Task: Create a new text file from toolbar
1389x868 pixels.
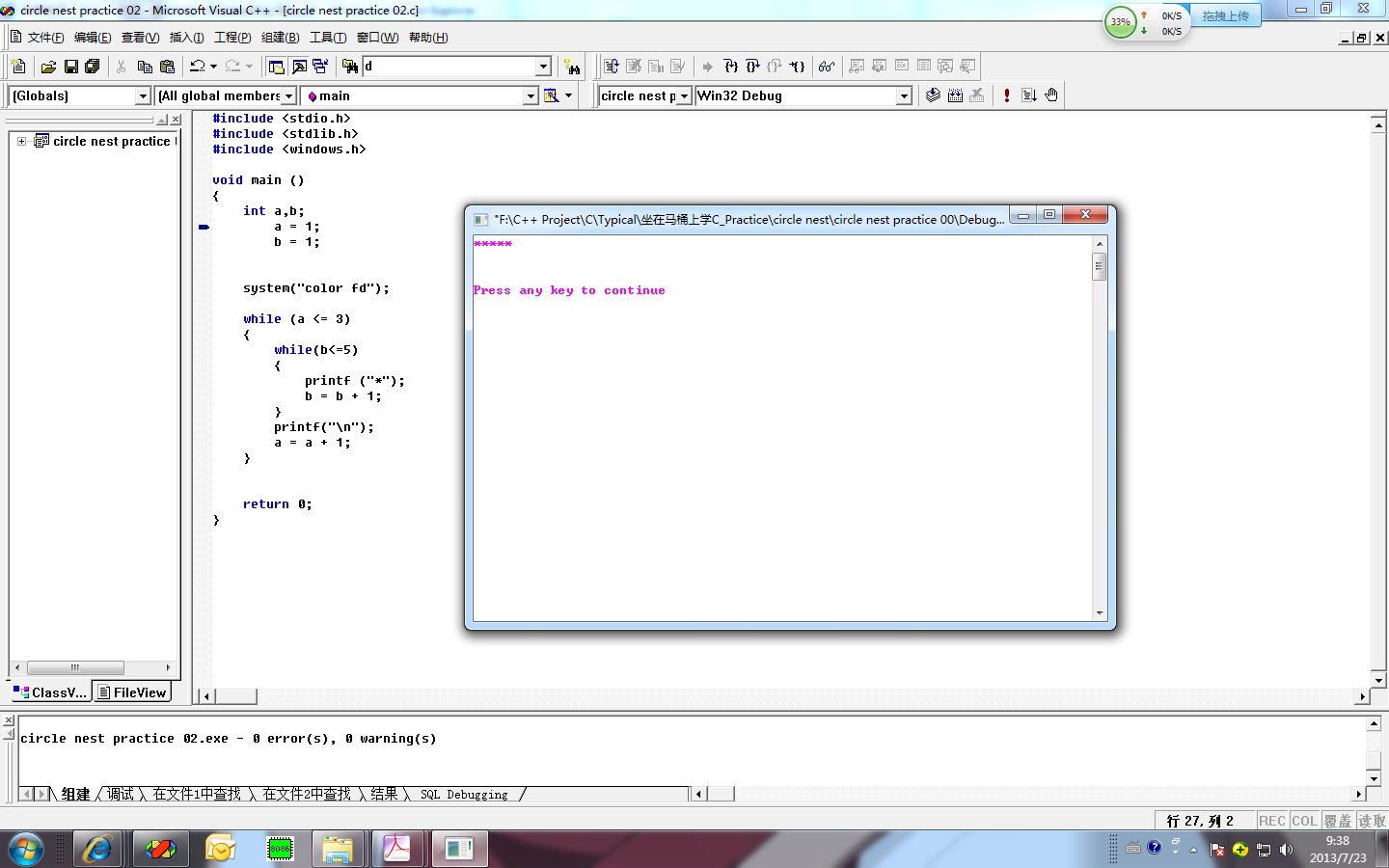Action: tap(18, 67)
